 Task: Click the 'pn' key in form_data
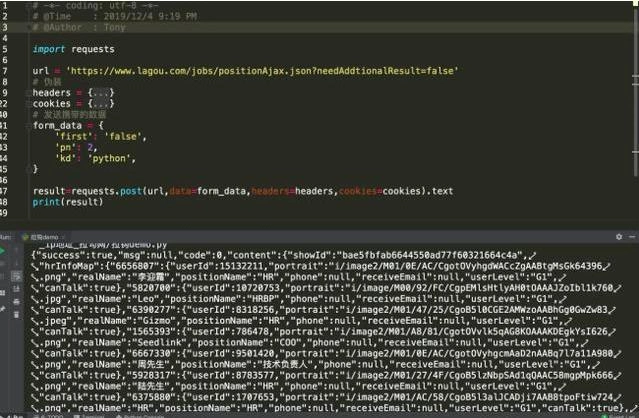click(x=66, y=147)
